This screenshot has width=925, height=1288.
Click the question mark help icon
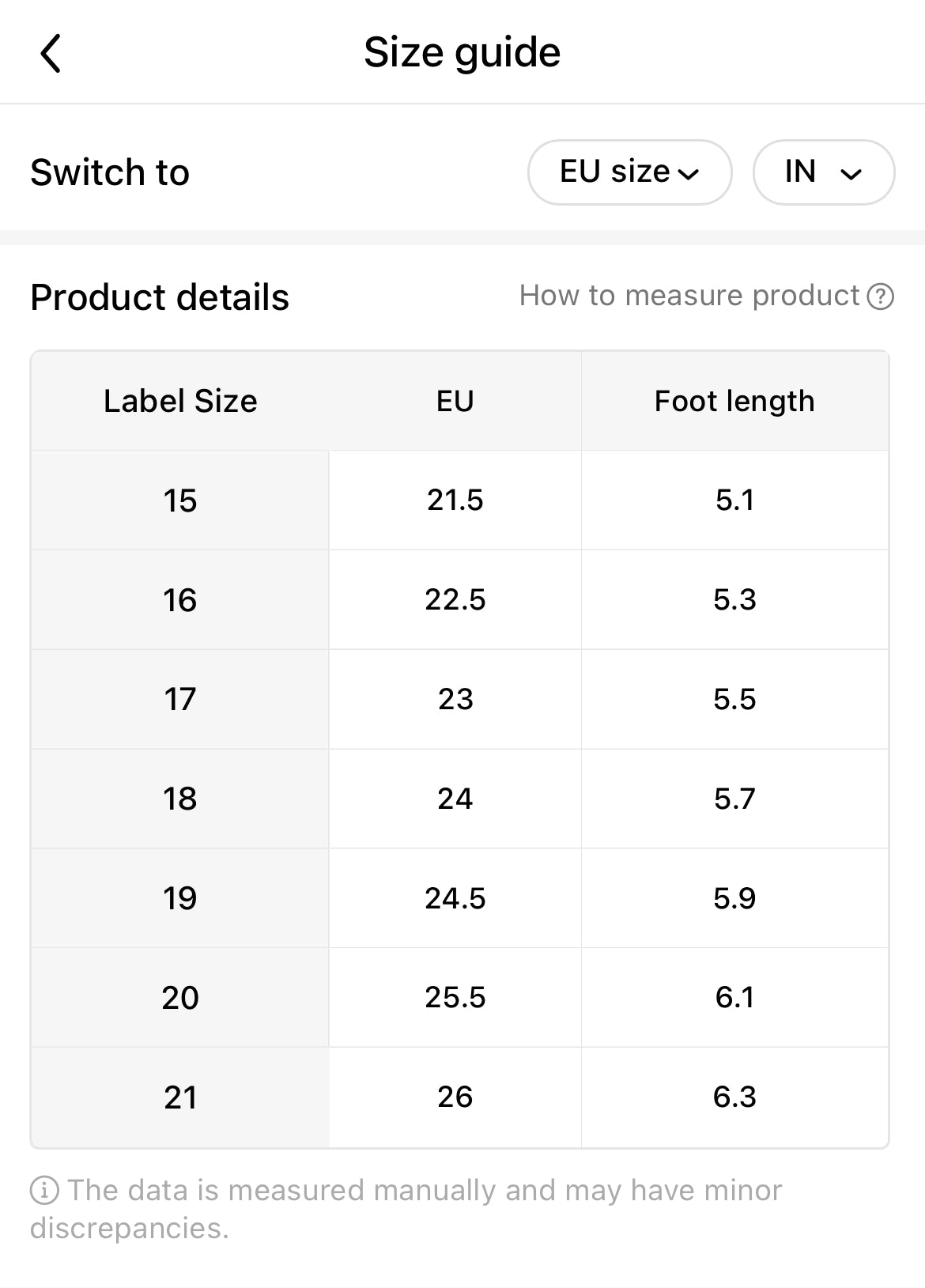[x=880, y=297]
